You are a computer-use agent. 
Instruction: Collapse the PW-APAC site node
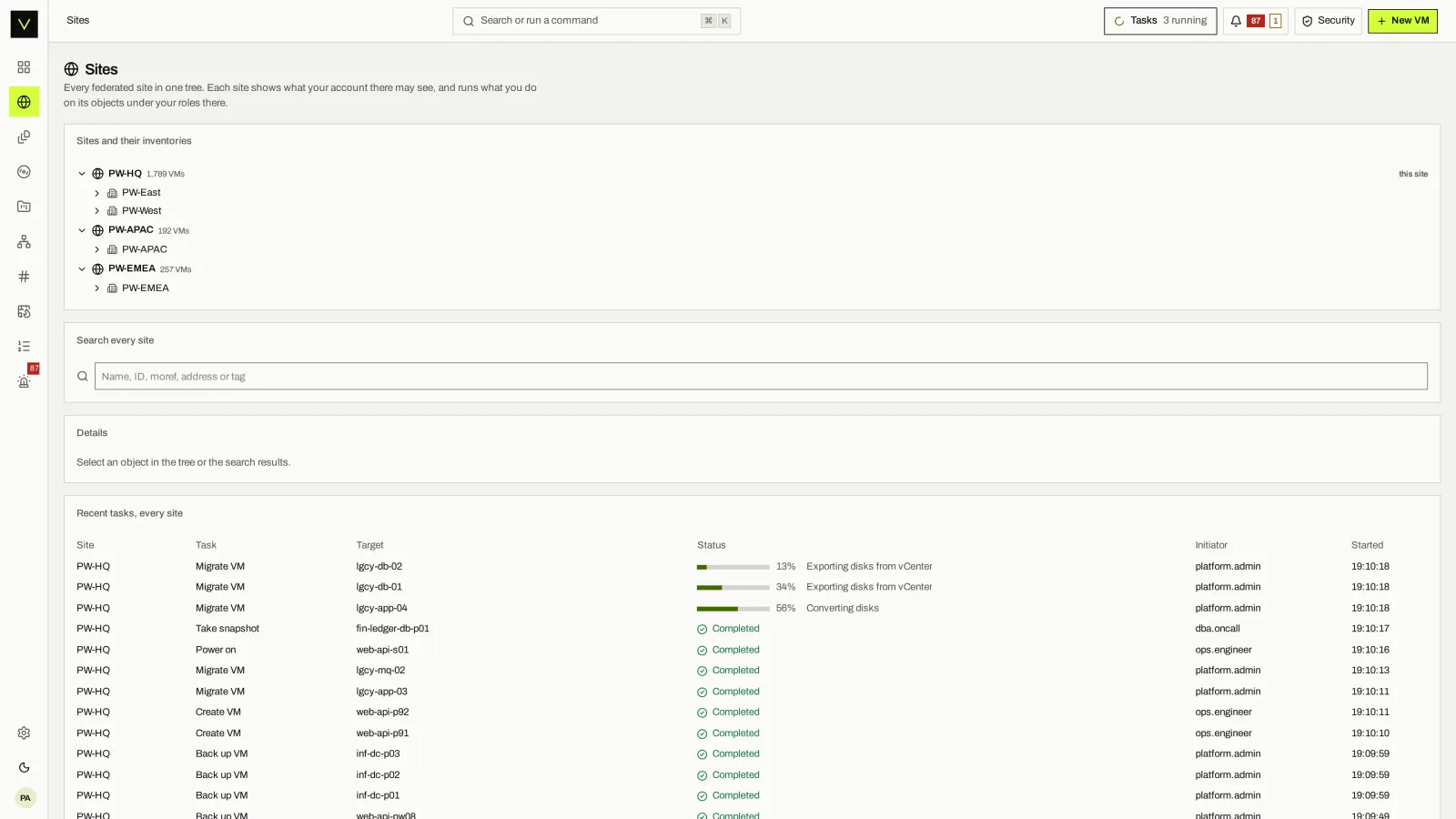(x=82, y=230)
